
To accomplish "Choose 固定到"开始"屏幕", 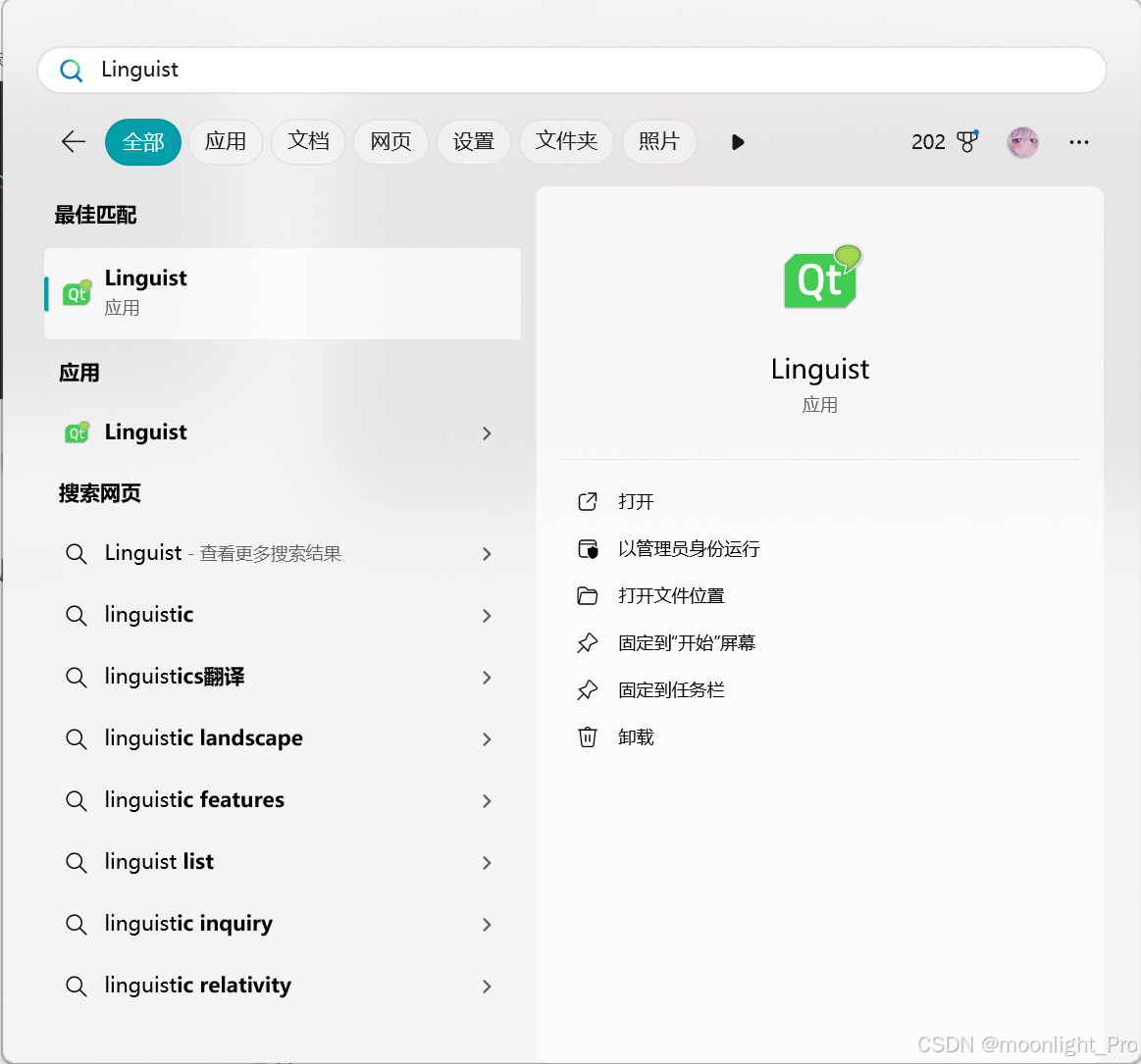I will 687,643.
